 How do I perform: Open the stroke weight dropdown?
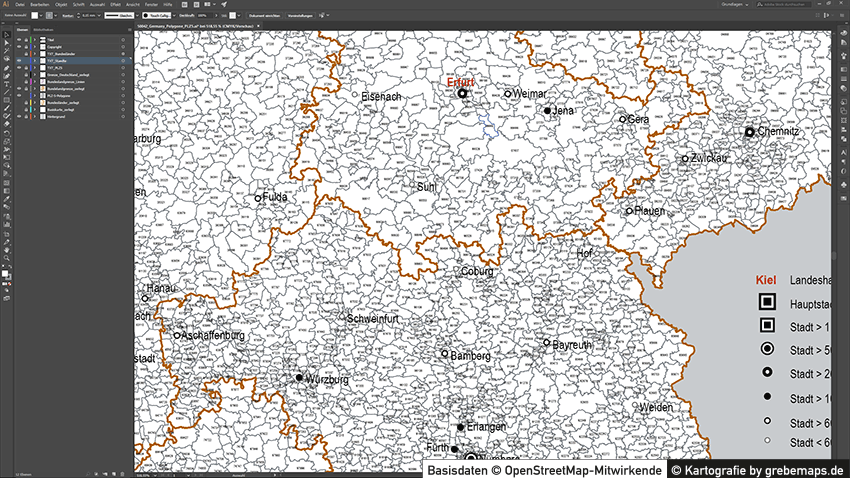click(x=99, y=15)
